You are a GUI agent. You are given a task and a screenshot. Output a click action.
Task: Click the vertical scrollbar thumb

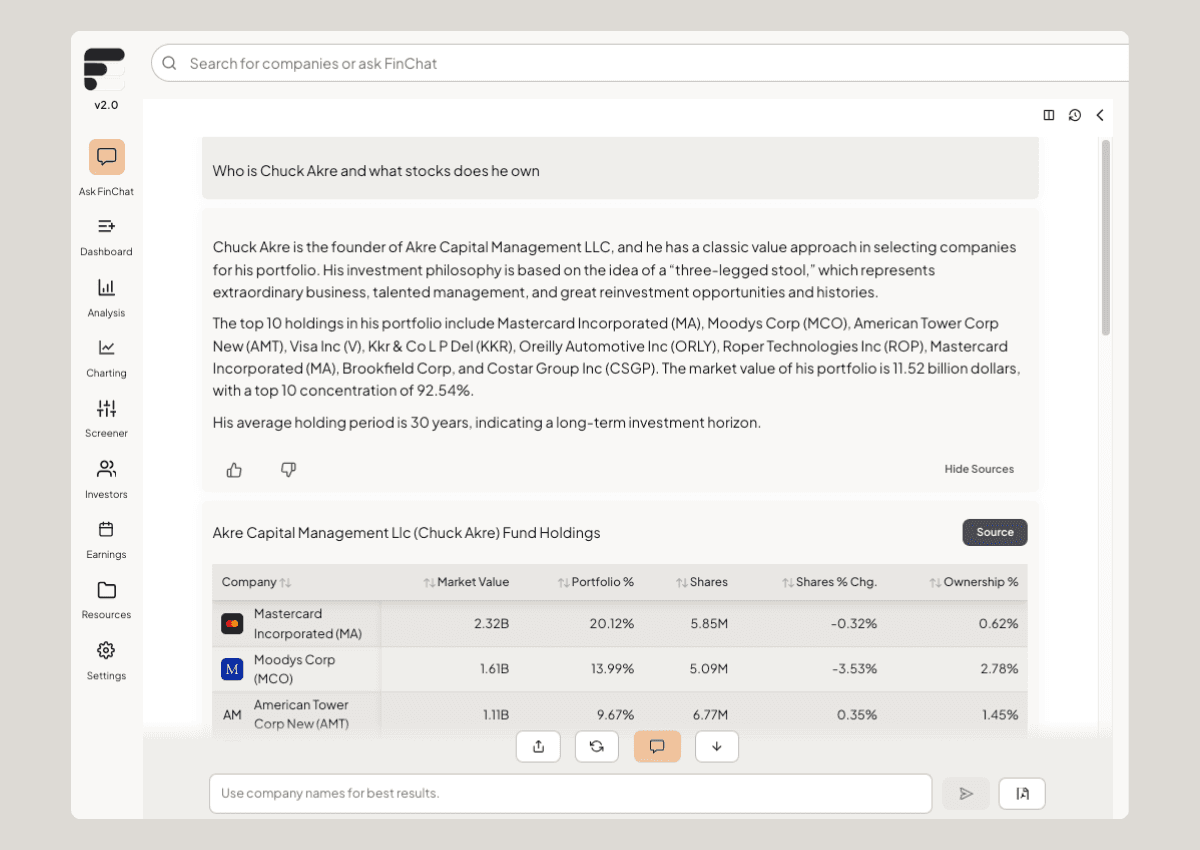[1106, 237]
